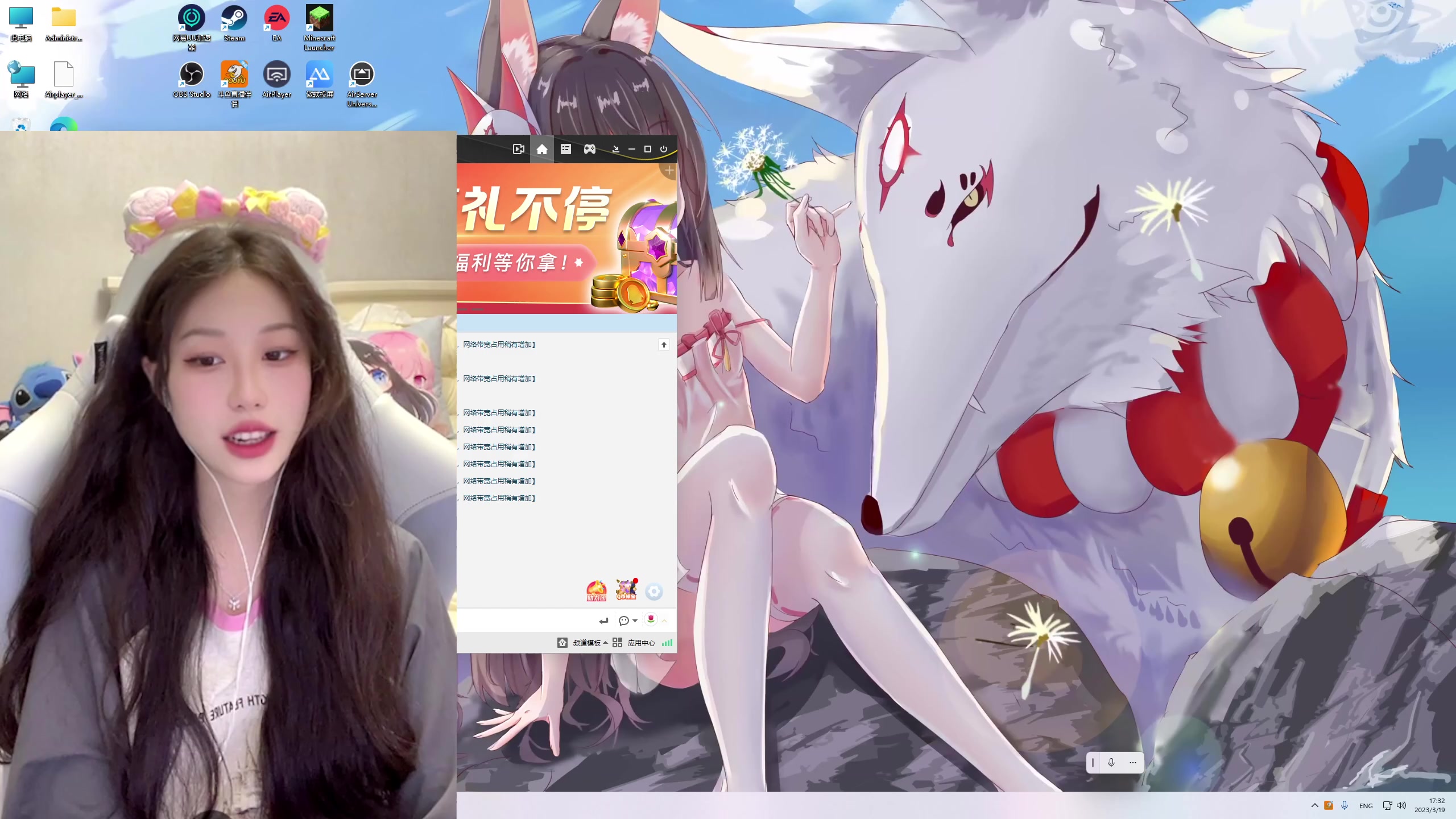Open the Q币掉宝 treasure icon

point(626,590)
